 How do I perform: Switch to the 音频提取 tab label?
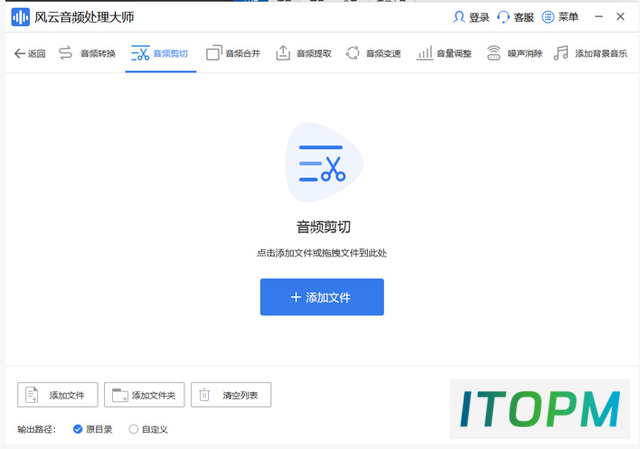pos(314,53)
